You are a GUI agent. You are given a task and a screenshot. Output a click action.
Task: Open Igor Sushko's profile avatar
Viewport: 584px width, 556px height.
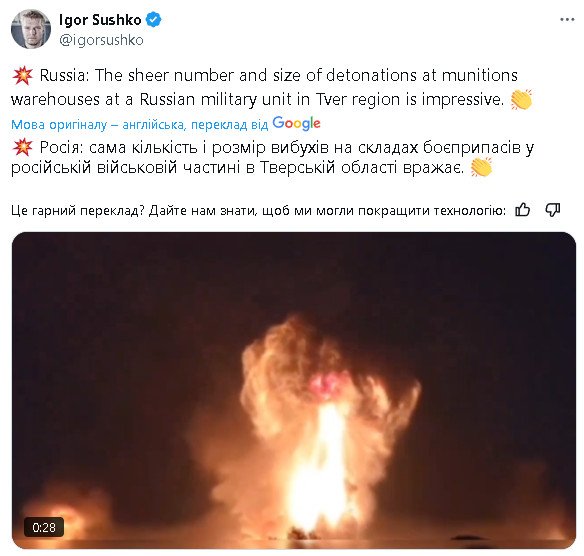tap(31, 29)
